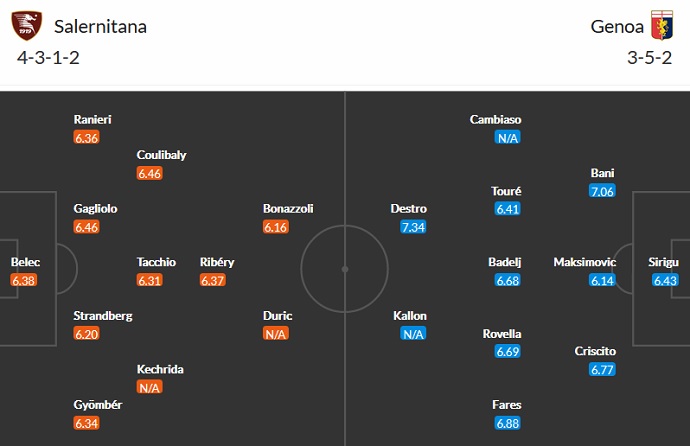Open player Maksimovic's name
The width and height of the screenshot is (690, 446).
(x=585, y=262)
